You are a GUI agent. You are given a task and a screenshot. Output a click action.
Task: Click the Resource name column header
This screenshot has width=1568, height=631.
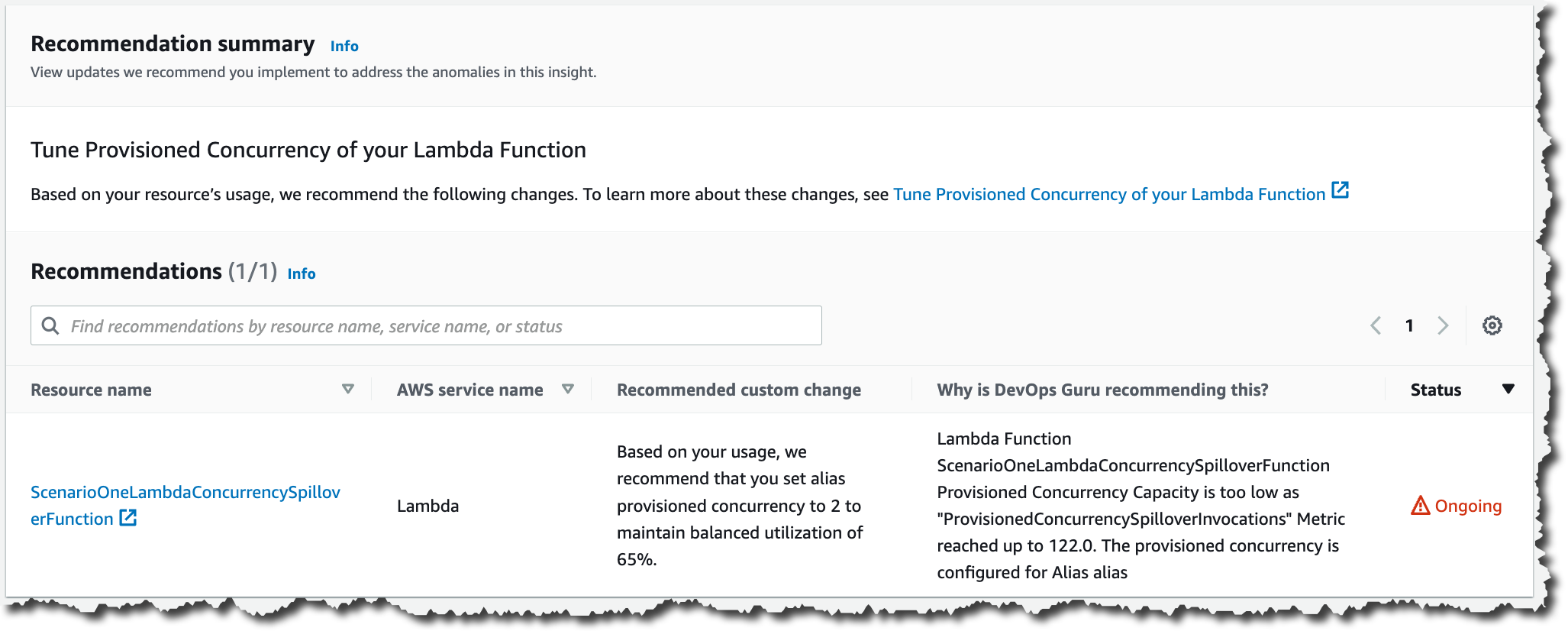click(x=91, y=390)
